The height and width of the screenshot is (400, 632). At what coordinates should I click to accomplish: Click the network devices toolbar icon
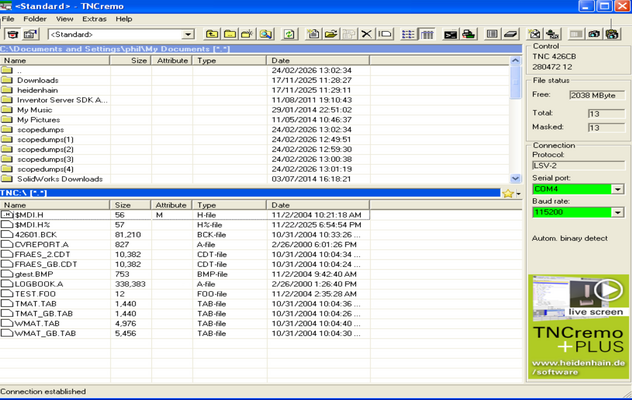(553, 34)
